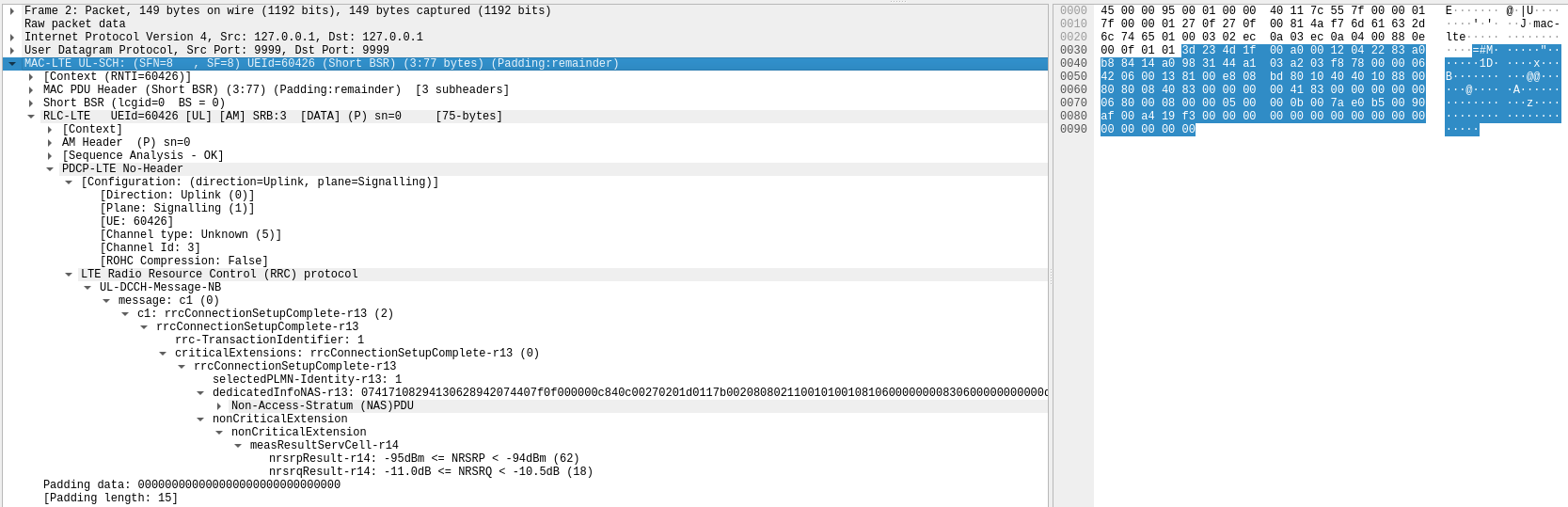The width and height of the screenshot is (1568, 507).
Task: Expand the Frame 2 packet details
Action: tap(11, 11)
